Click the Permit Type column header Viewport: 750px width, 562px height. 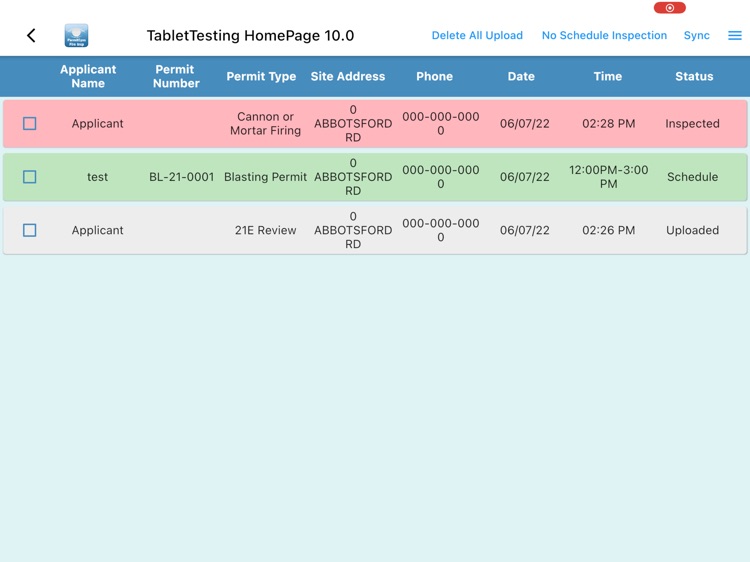(x=261, y=77)
